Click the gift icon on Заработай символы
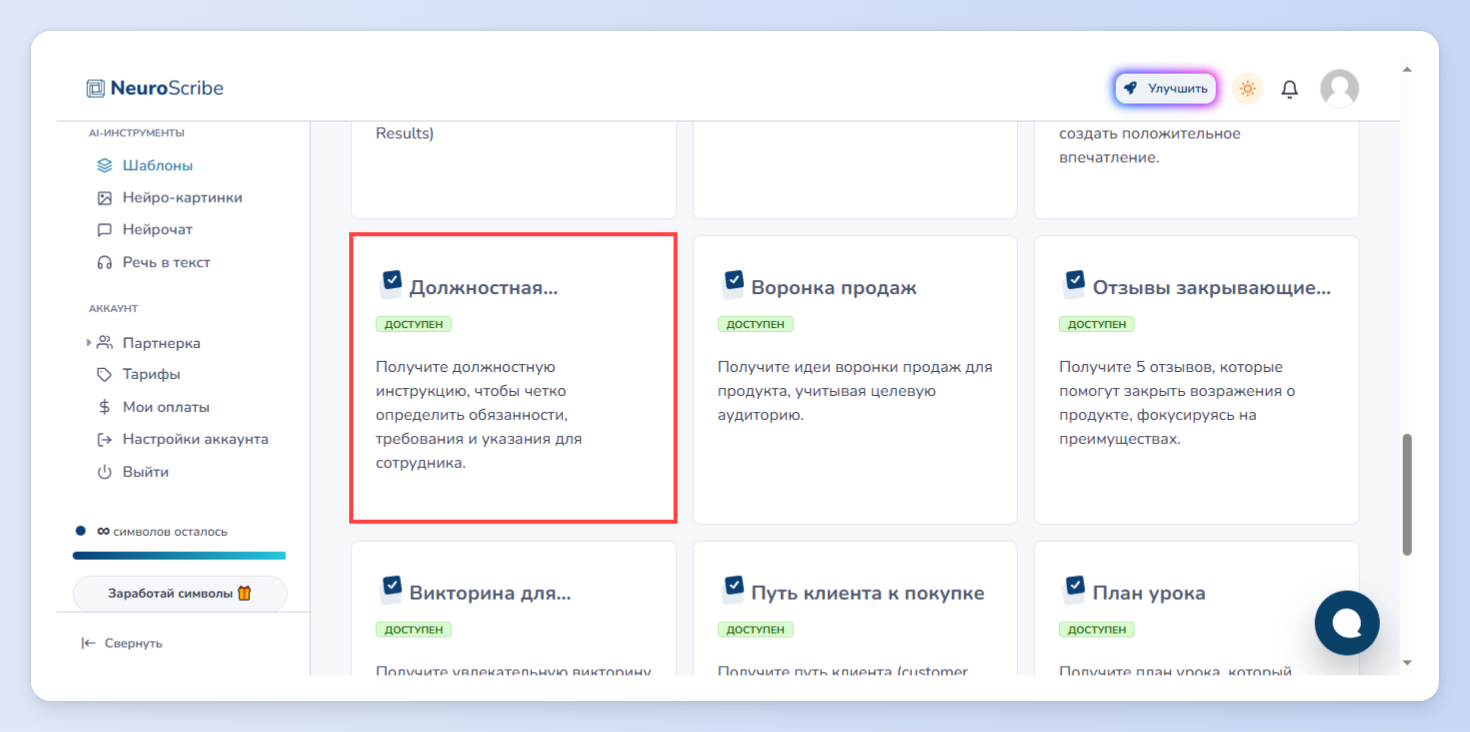 (244, 593)
